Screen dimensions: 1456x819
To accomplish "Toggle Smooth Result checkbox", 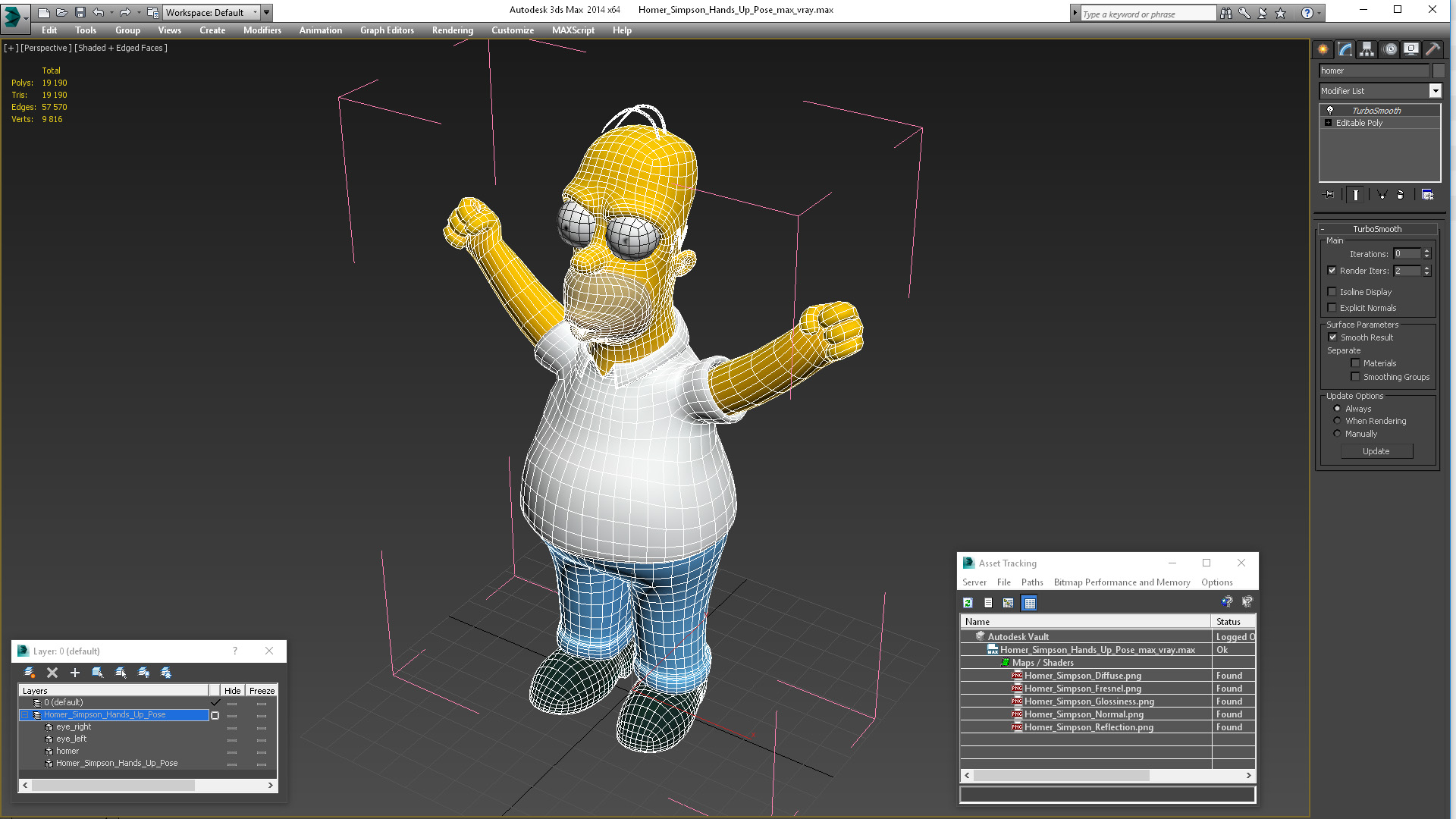I will 1332,337.
